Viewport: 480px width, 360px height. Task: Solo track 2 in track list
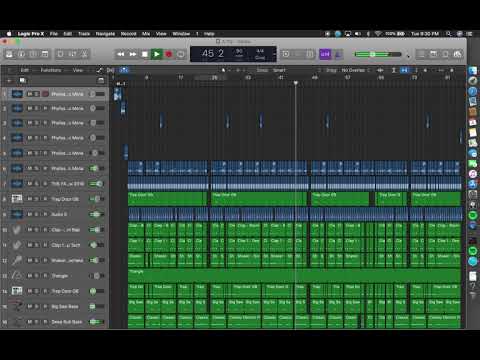[37, 109]
